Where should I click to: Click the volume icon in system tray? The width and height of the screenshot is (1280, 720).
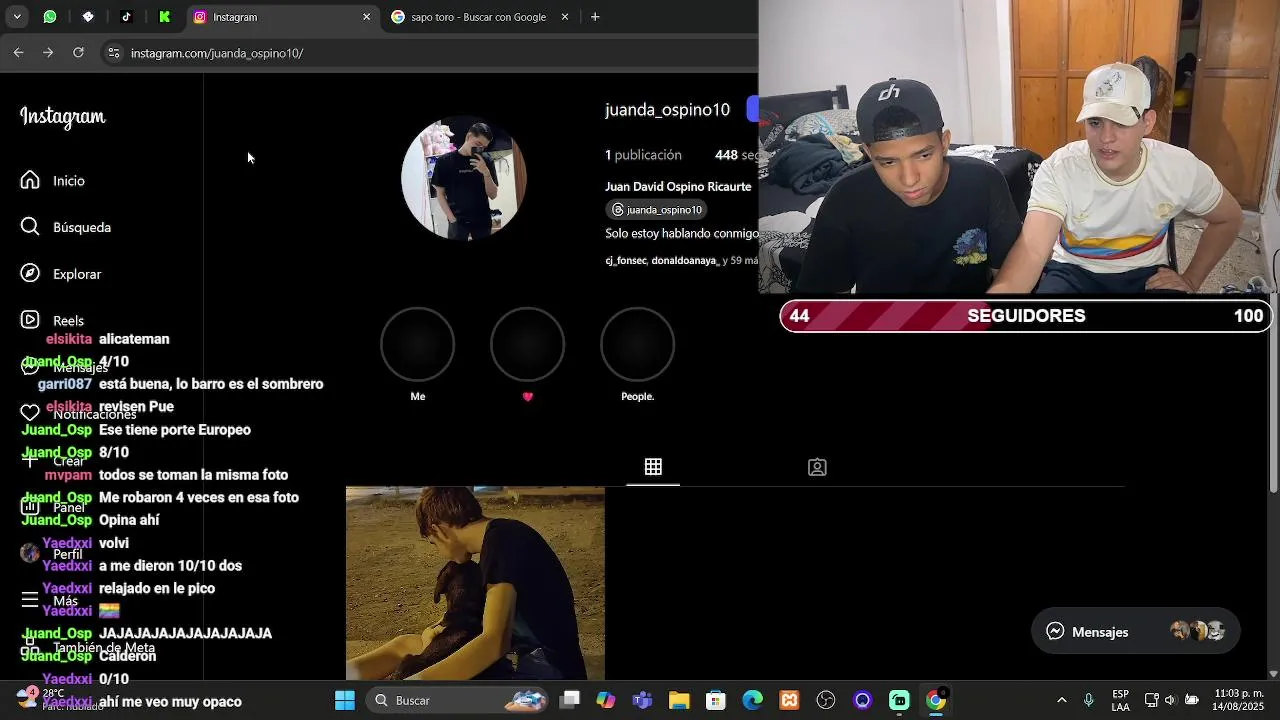tap(1170, 700)
